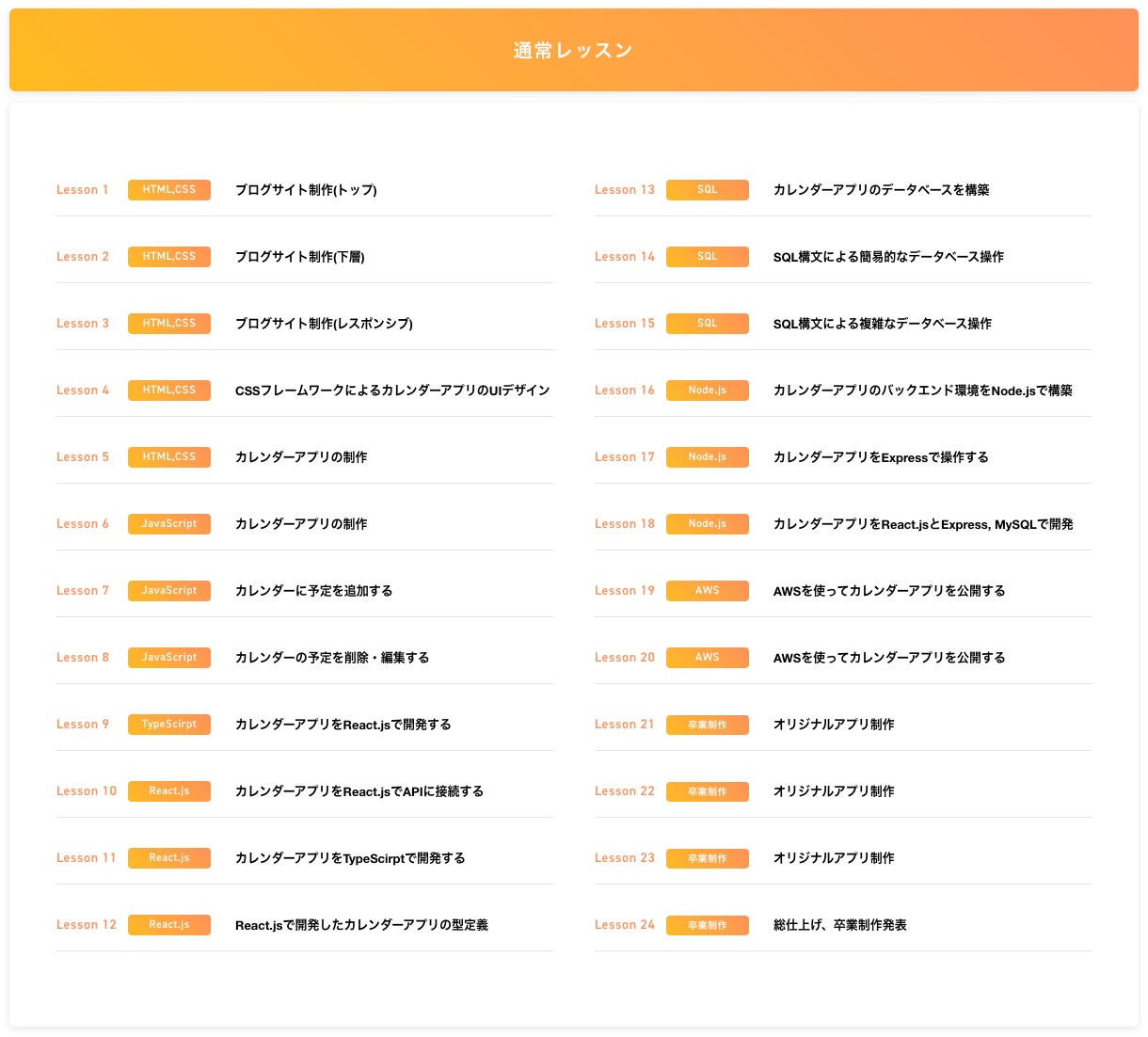1148x1037 pixels.
Task: Click the Node.js tag on Lesson 16
Action: [x=708, y=391]
